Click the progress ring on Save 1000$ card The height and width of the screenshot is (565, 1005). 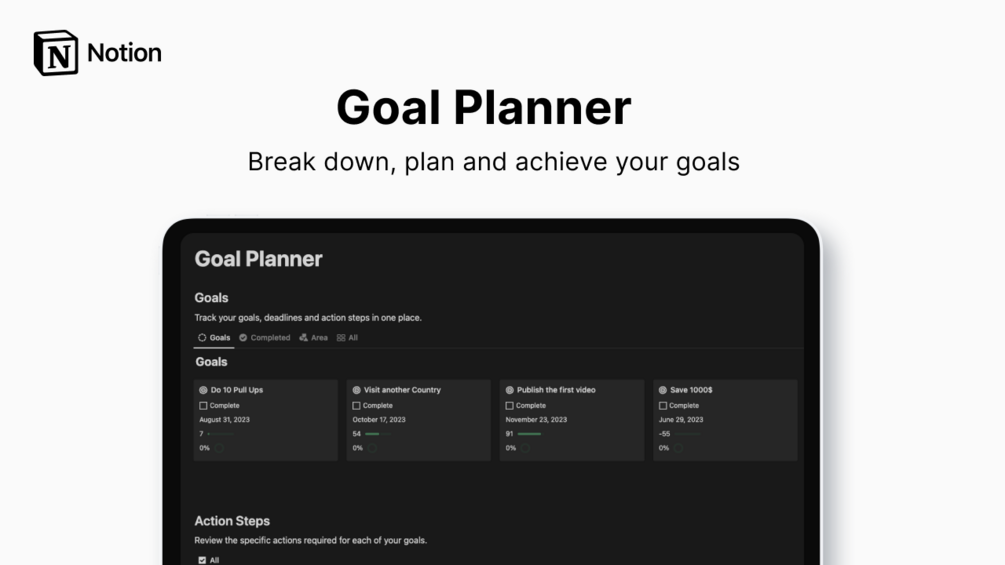(678, 448)
